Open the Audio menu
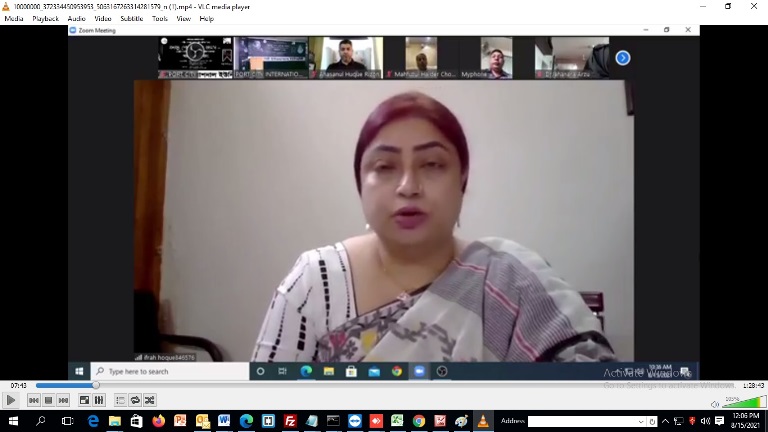The image size is (768, 432). point(76,19)
